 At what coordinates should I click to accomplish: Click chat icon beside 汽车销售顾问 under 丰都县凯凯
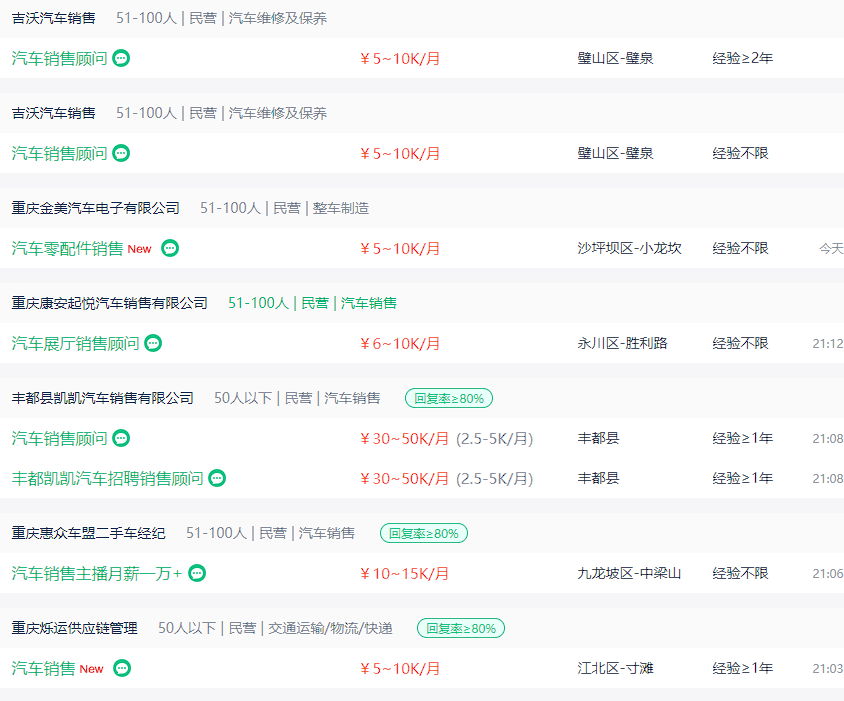[121, 438]
